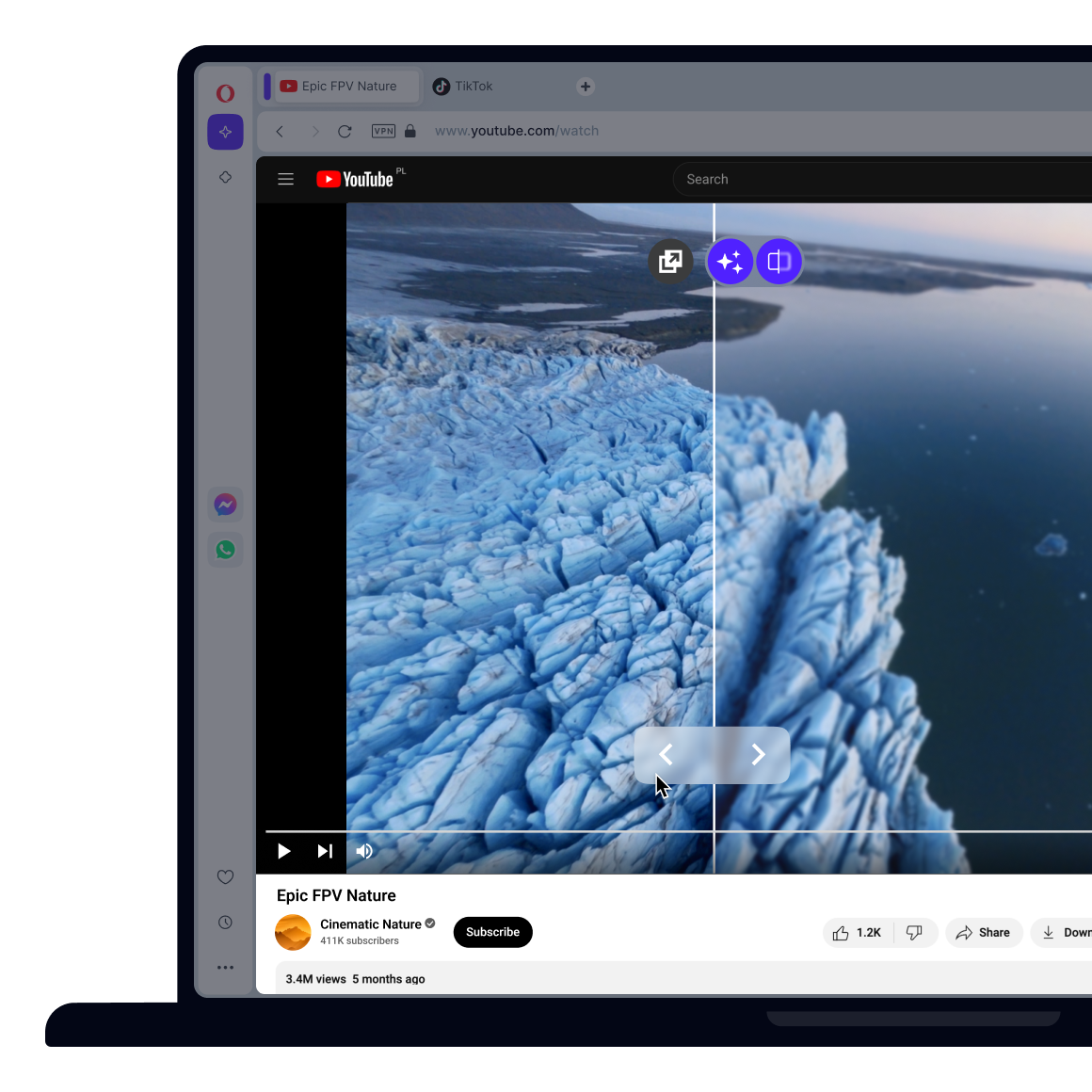
Task: Seek on the video progress bar
Action: [679, 831]
